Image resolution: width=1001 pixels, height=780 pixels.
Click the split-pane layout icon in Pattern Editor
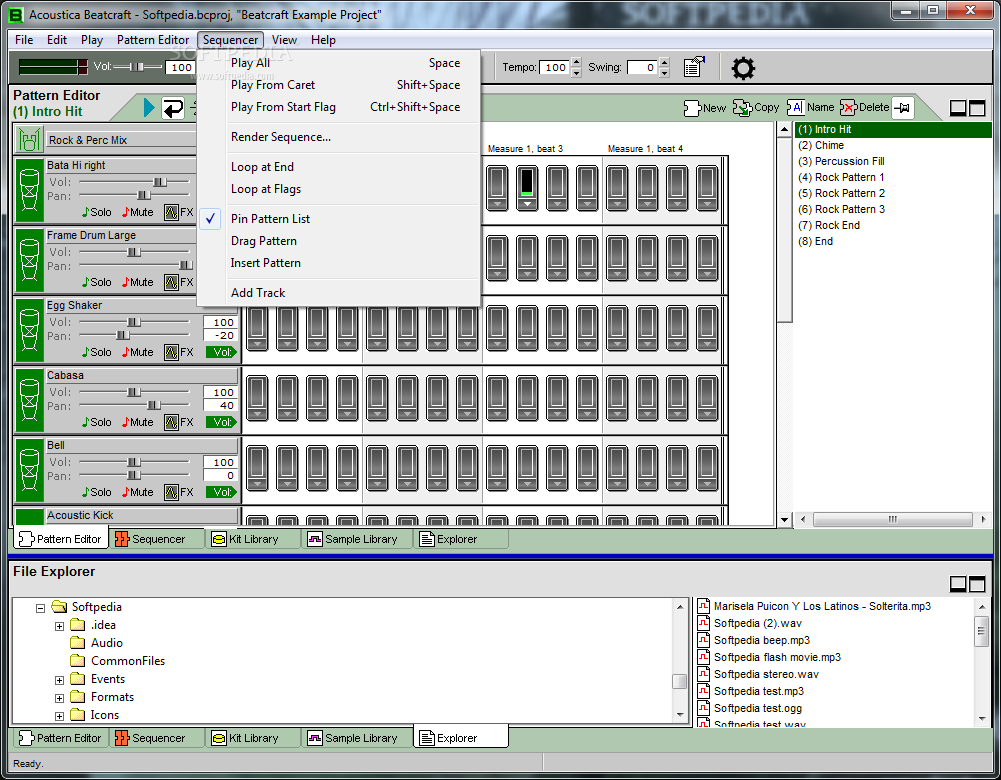[977, 108]
